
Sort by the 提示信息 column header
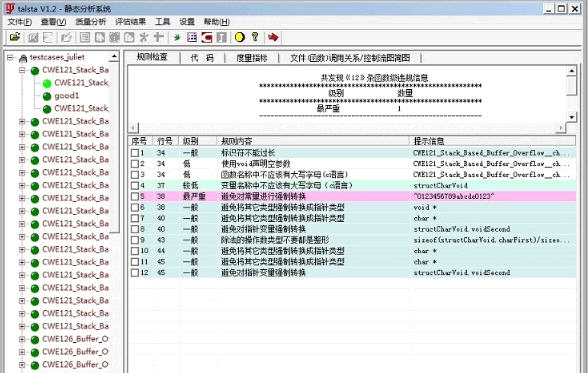[492, 141]
